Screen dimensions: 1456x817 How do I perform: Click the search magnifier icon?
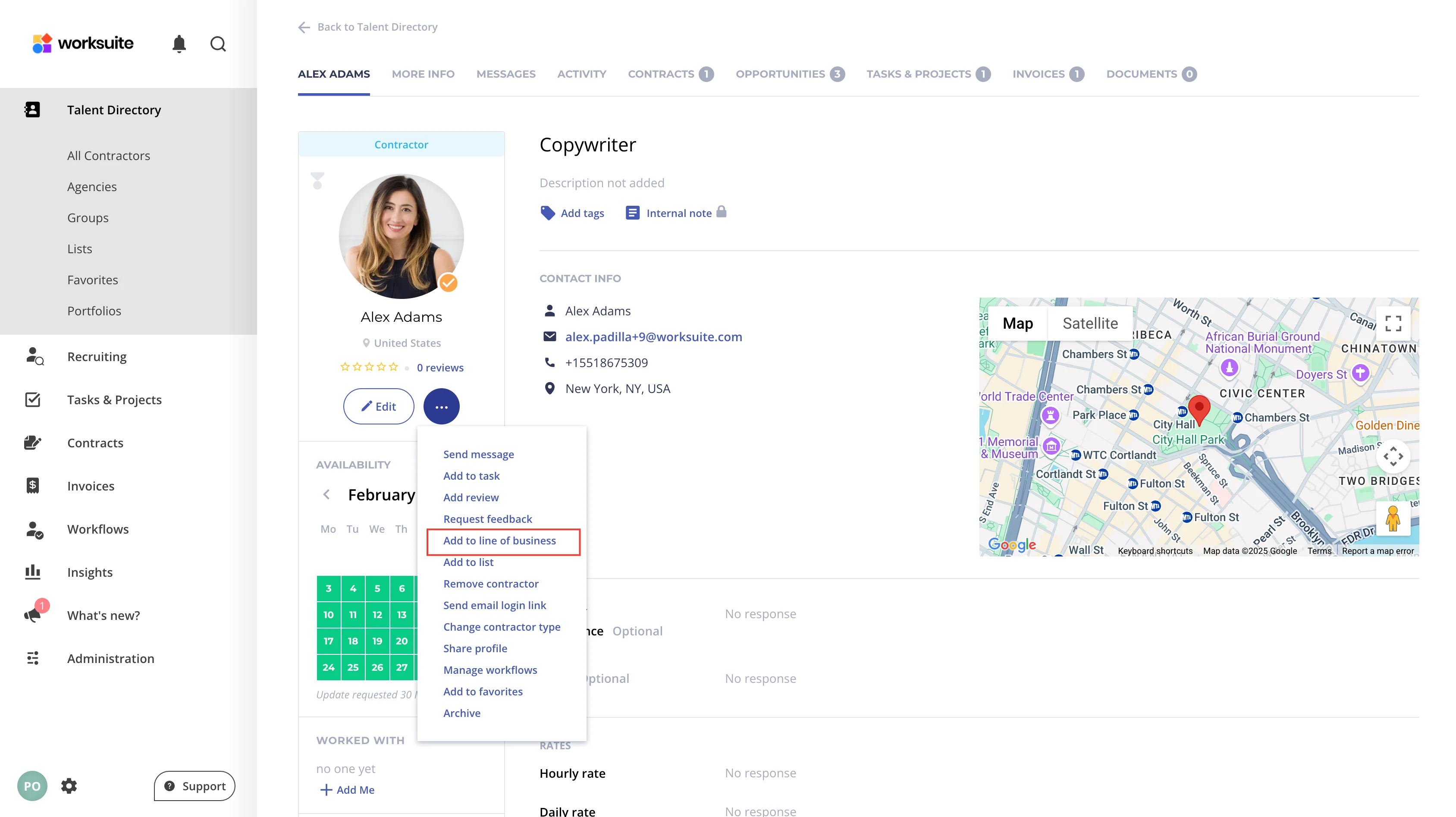(218, 44)
